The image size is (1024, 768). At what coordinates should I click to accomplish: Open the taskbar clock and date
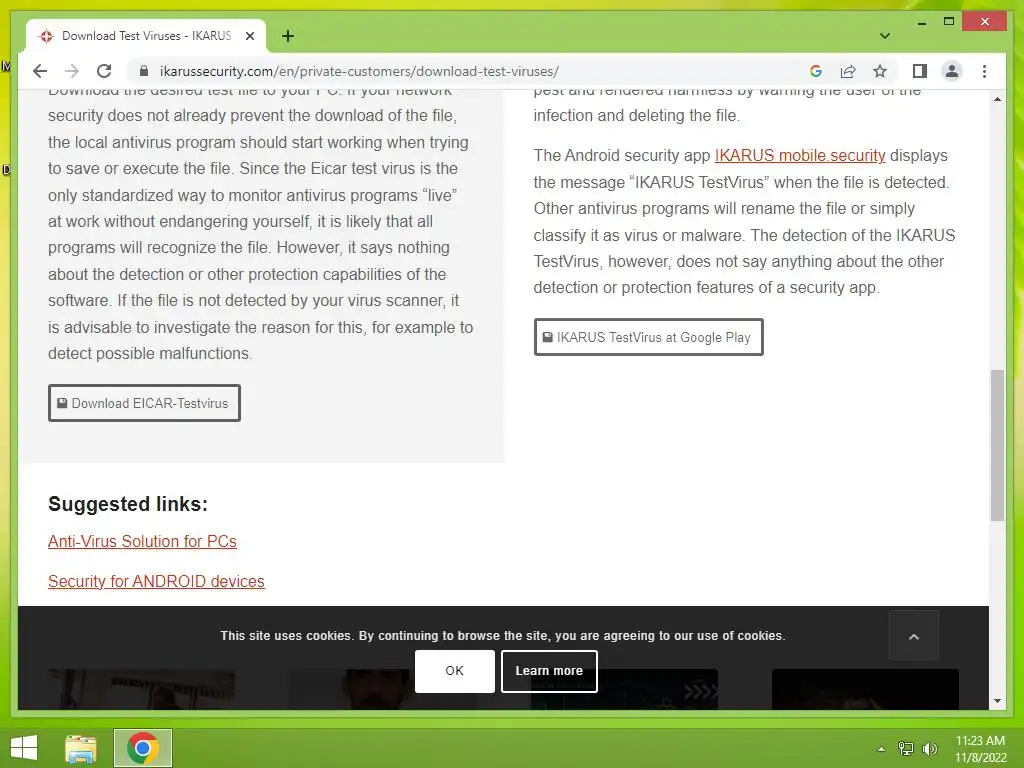point(980,749)
